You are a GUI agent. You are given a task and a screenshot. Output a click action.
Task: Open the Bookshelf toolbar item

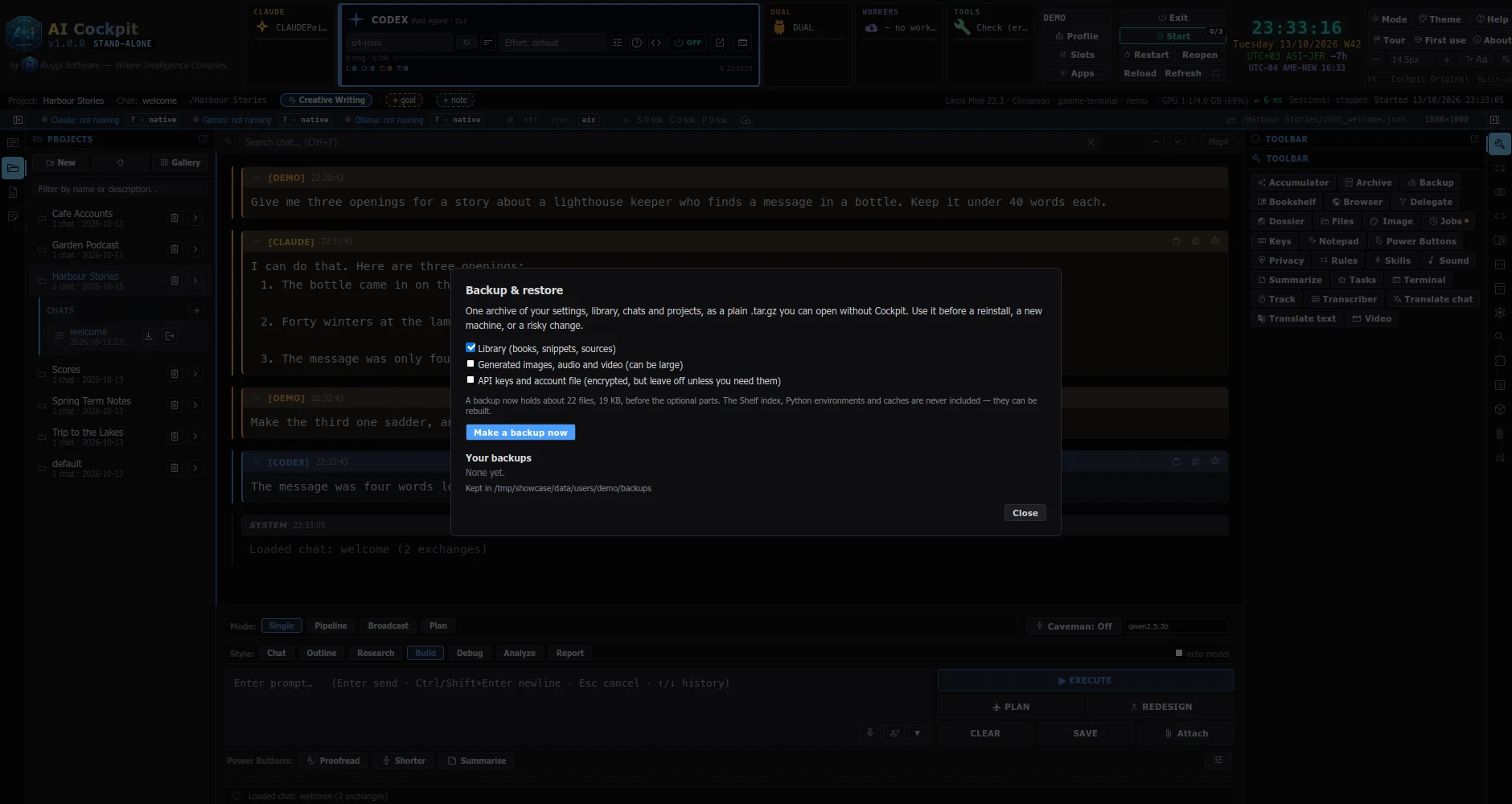point(1287,203)
